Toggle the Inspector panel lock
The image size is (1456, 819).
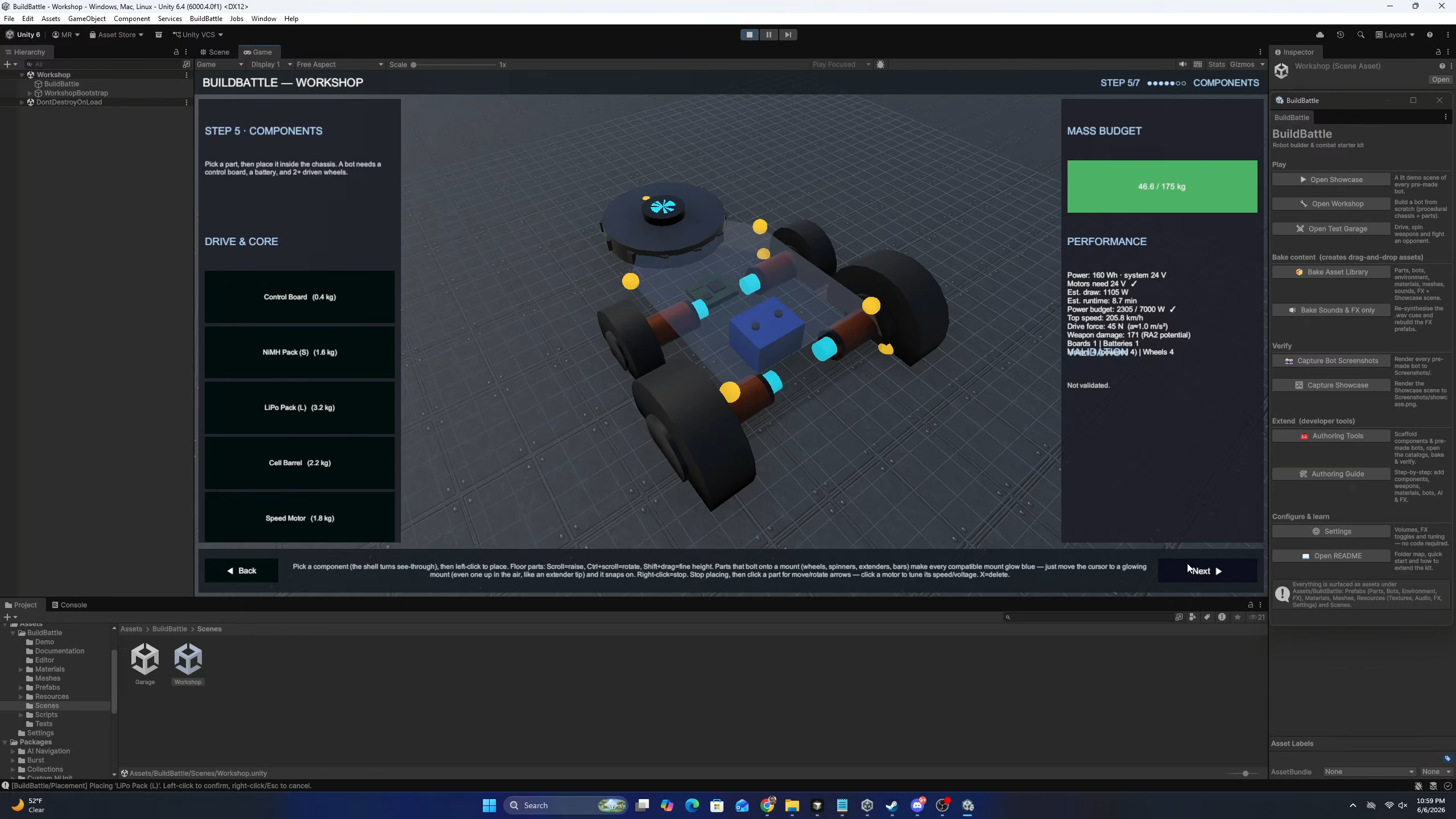tap(1438, 52)
